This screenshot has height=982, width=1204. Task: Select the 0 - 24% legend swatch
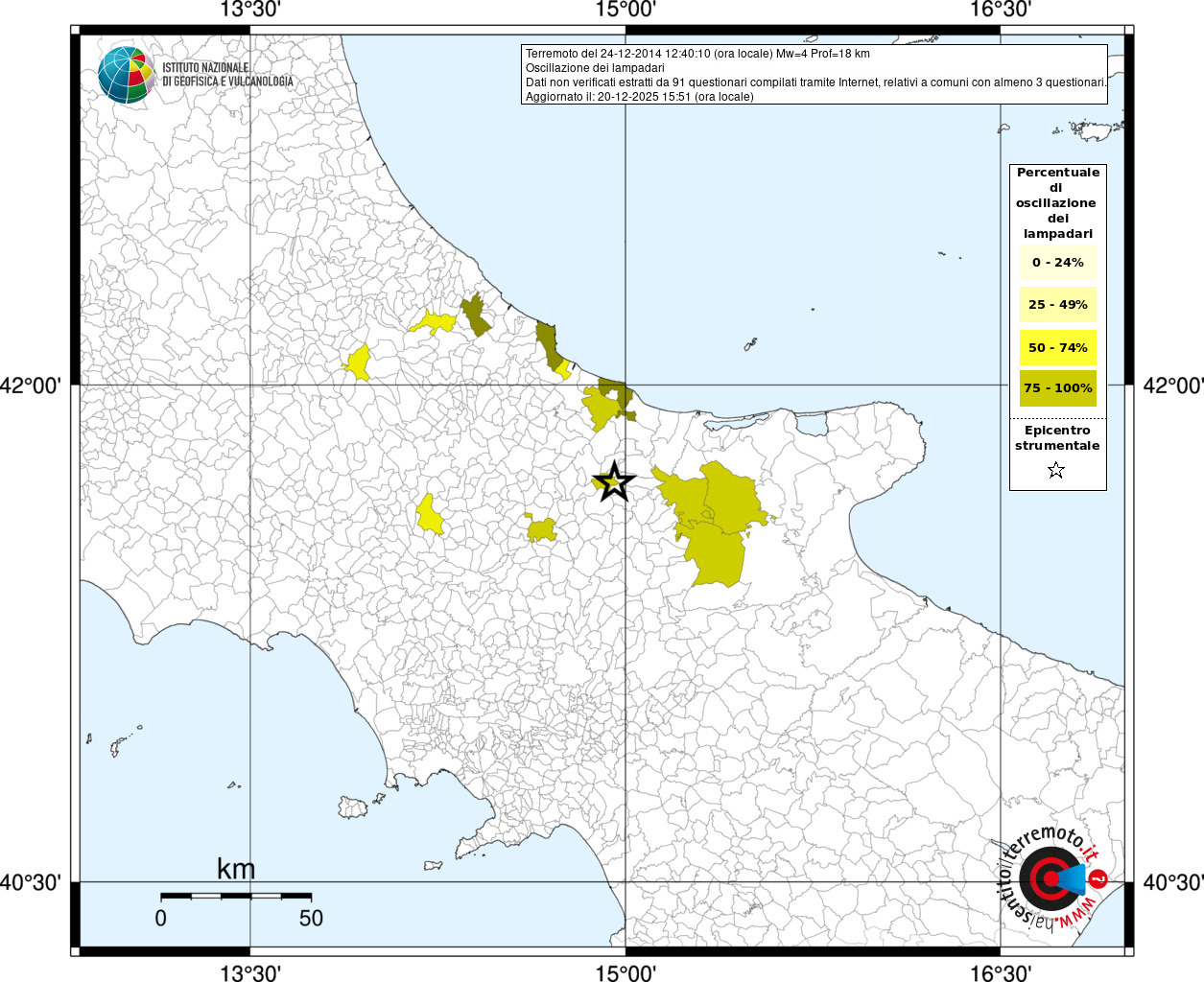[1057, 263]
